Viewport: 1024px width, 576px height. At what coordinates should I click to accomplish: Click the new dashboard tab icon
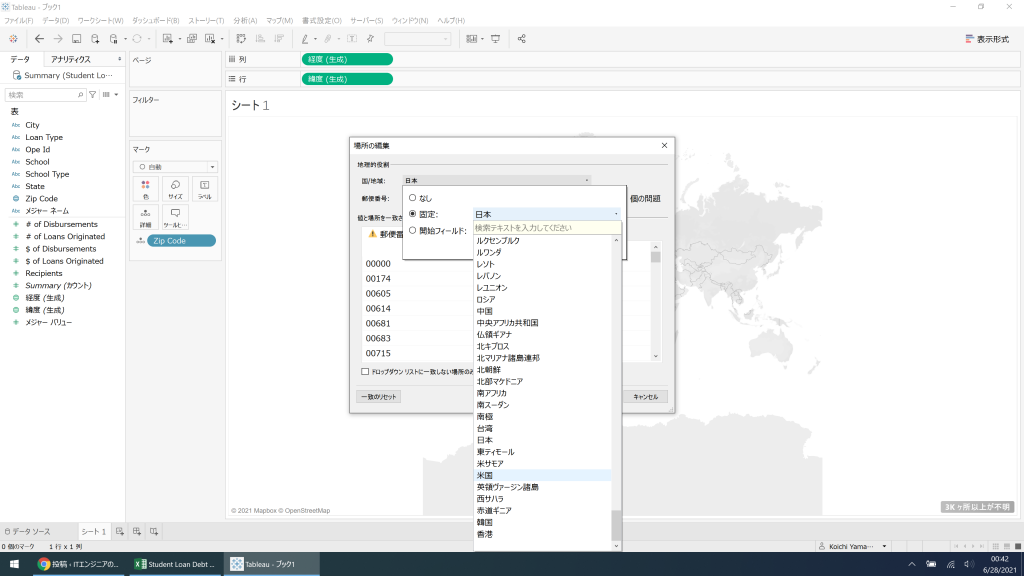click(x=137, y=532)
